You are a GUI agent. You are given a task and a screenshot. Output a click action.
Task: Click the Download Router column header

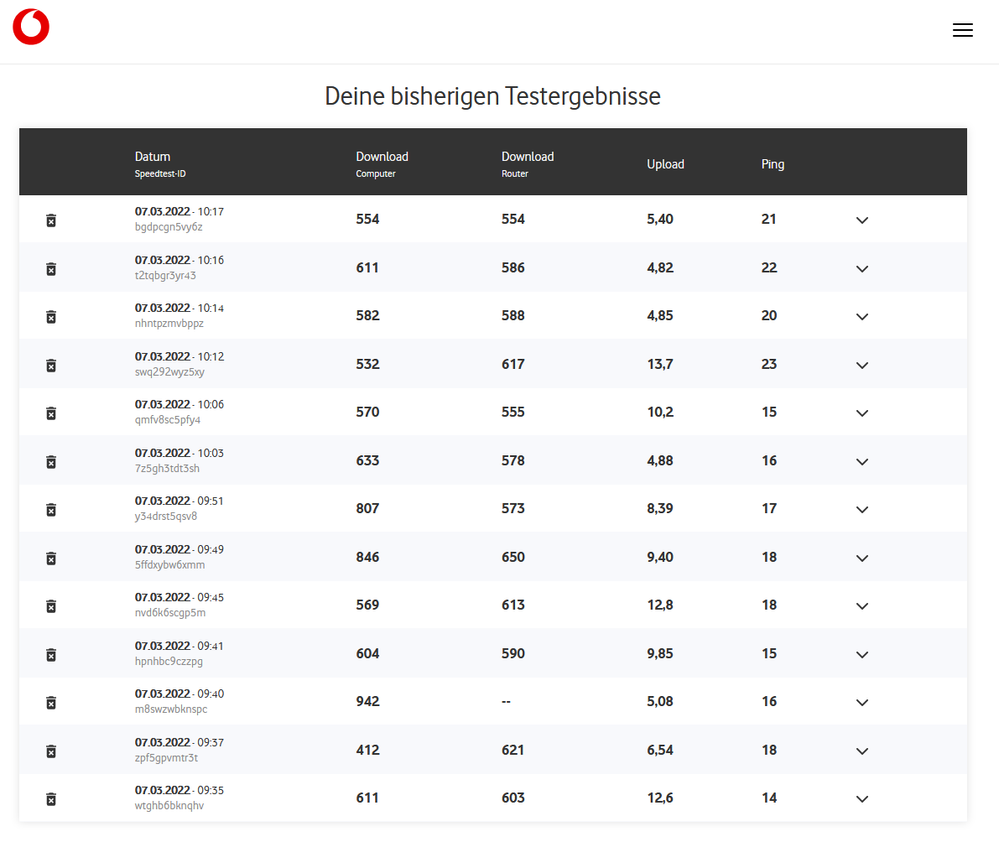pos(528,164)
